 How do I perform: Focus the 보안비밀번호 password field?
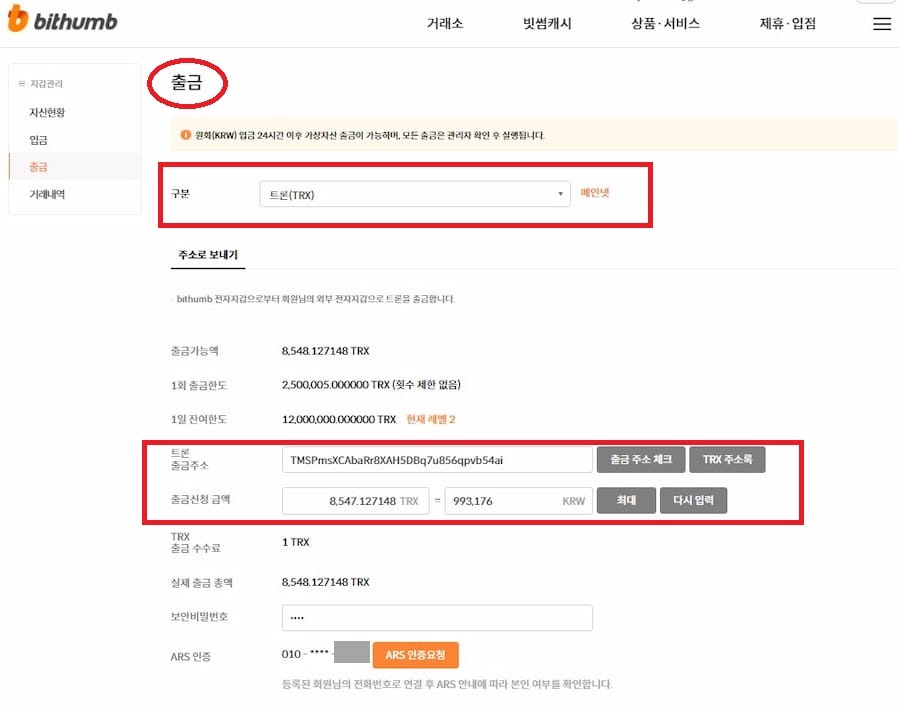[437, 618]
